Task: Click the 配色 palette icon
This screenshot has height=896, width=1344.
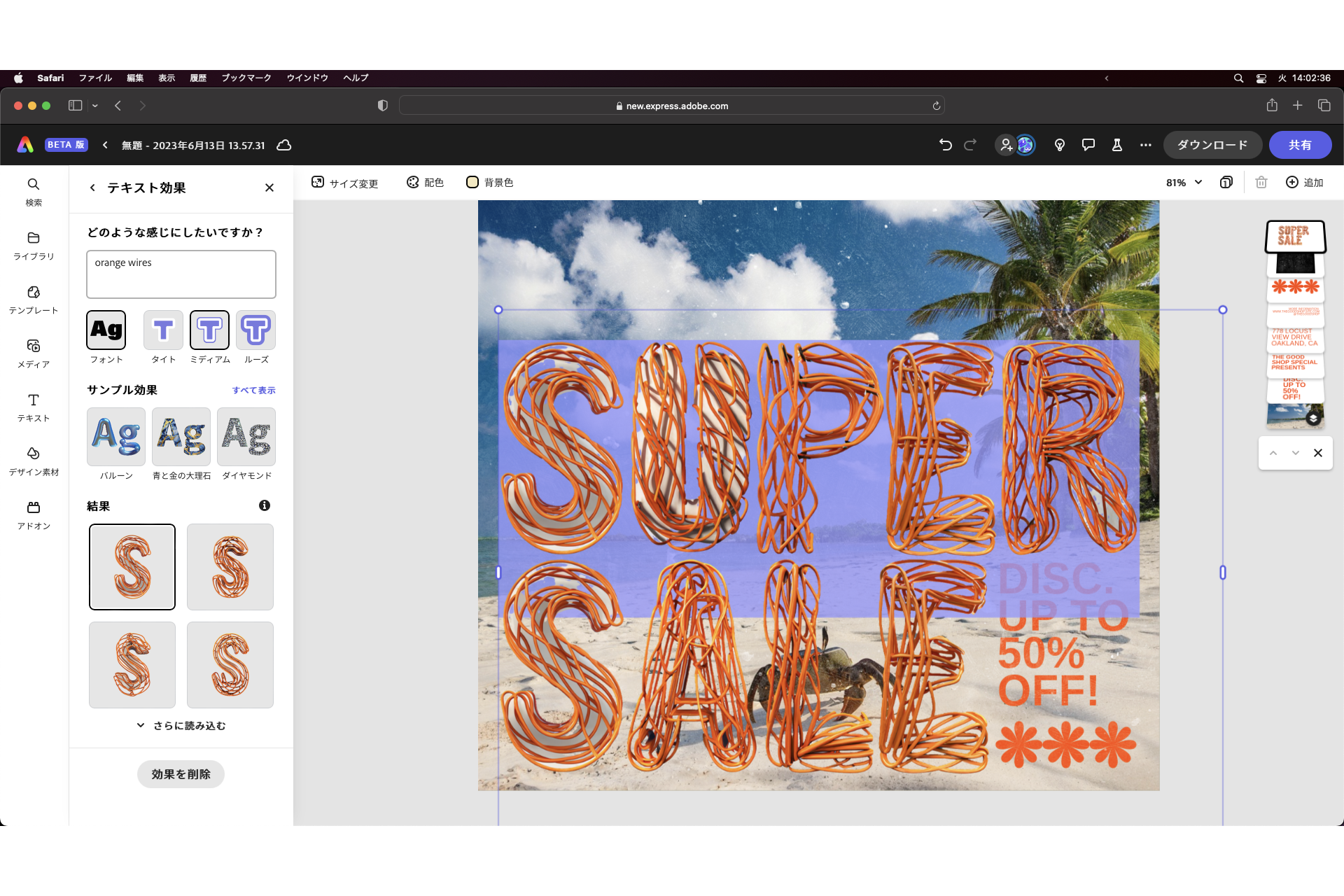Action: (x=424, y=183)
